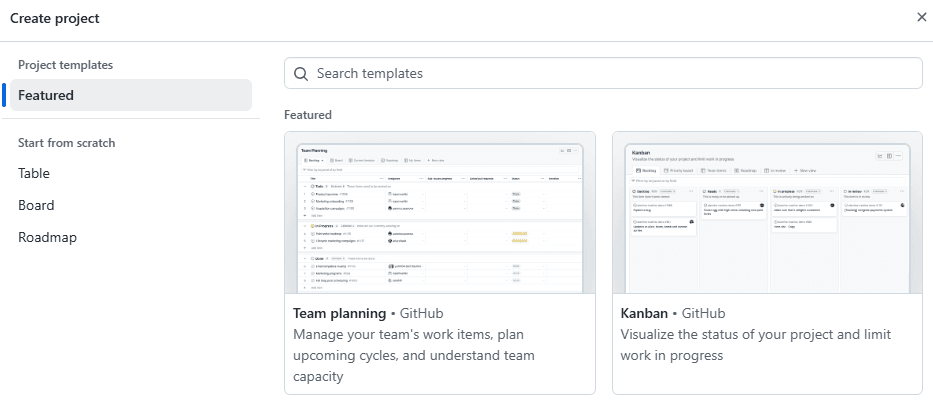Click the Kanban description text
Image resolution: width=933 pixels, height=404 pixels.
tap(756, 345)
